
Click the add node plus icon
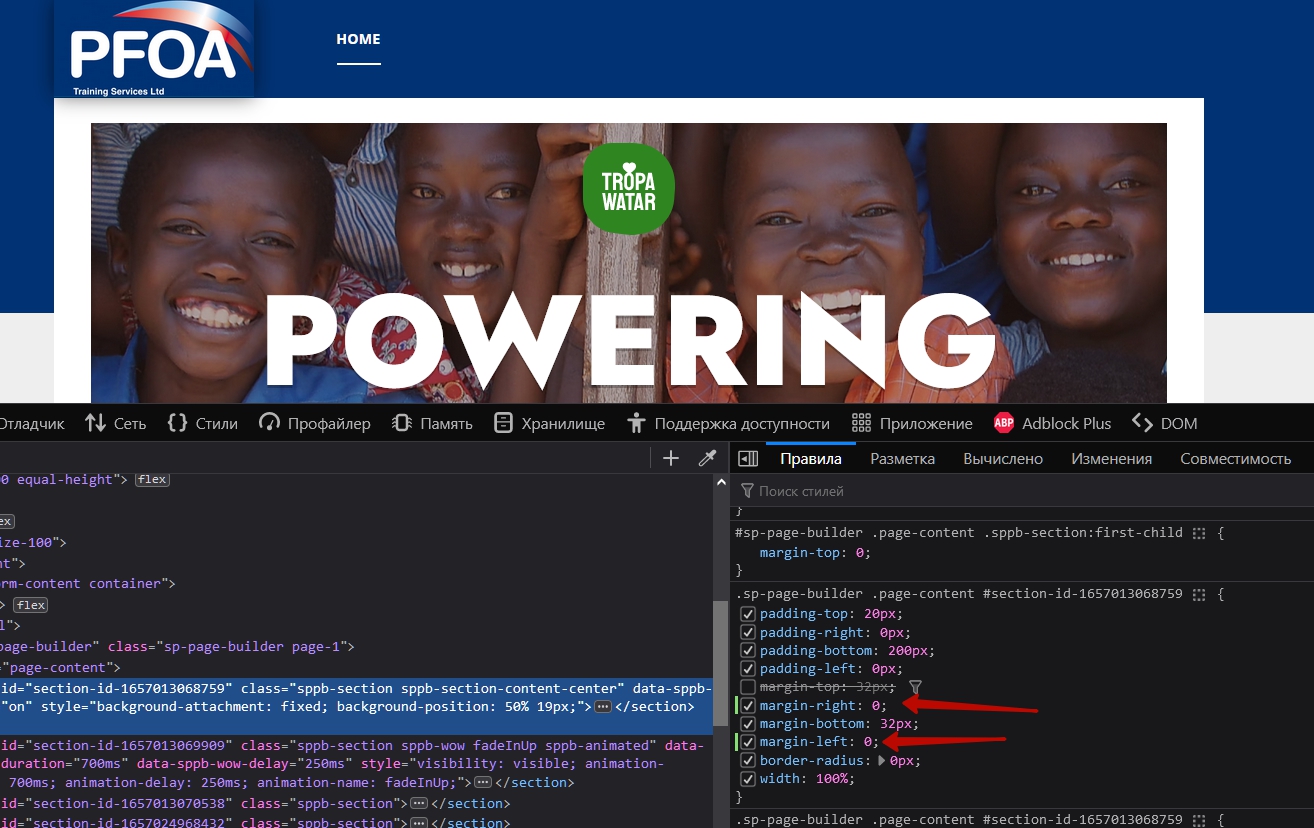coord(671,458)
